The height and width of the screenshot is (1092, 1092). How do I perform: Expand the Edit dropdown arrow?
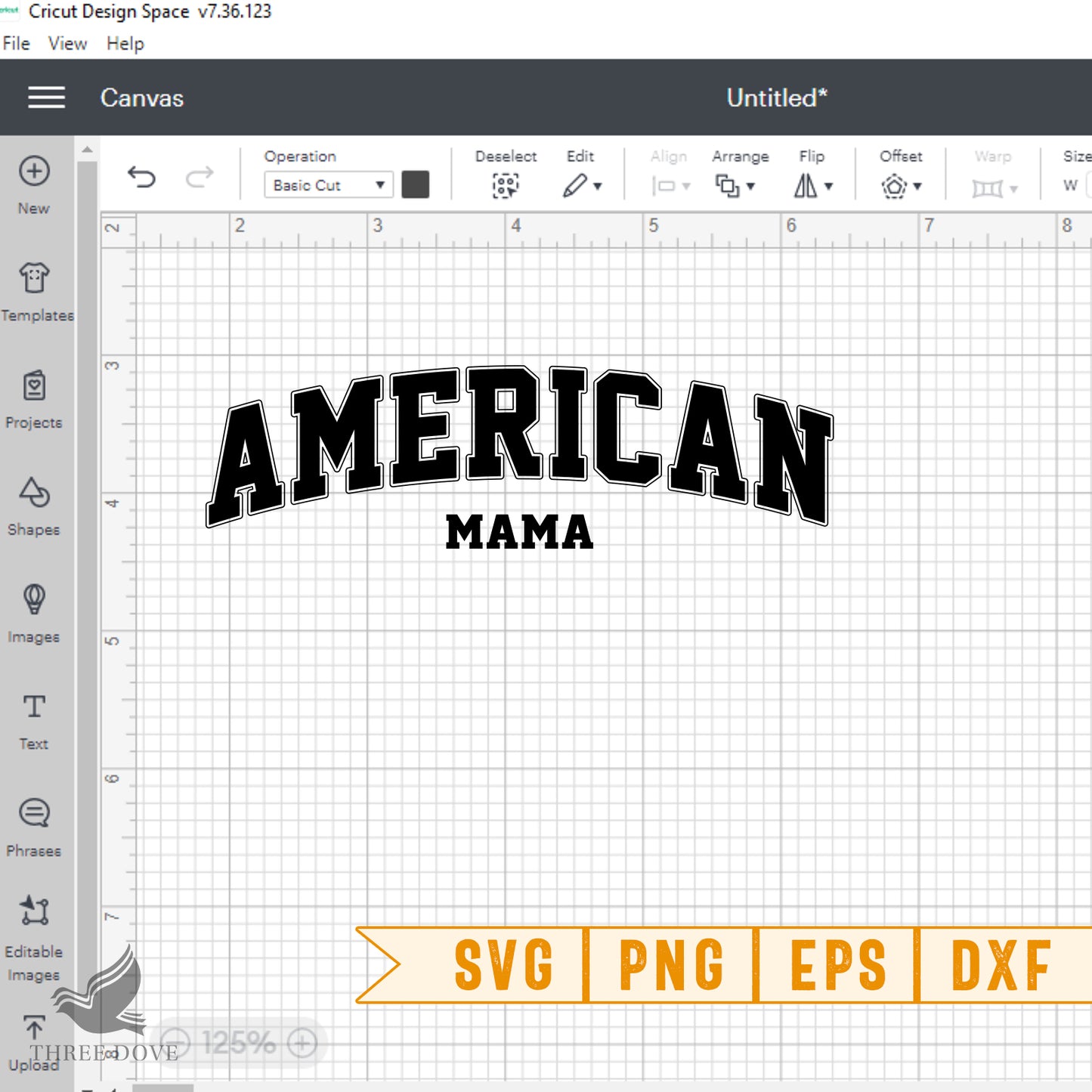(598, 186)
